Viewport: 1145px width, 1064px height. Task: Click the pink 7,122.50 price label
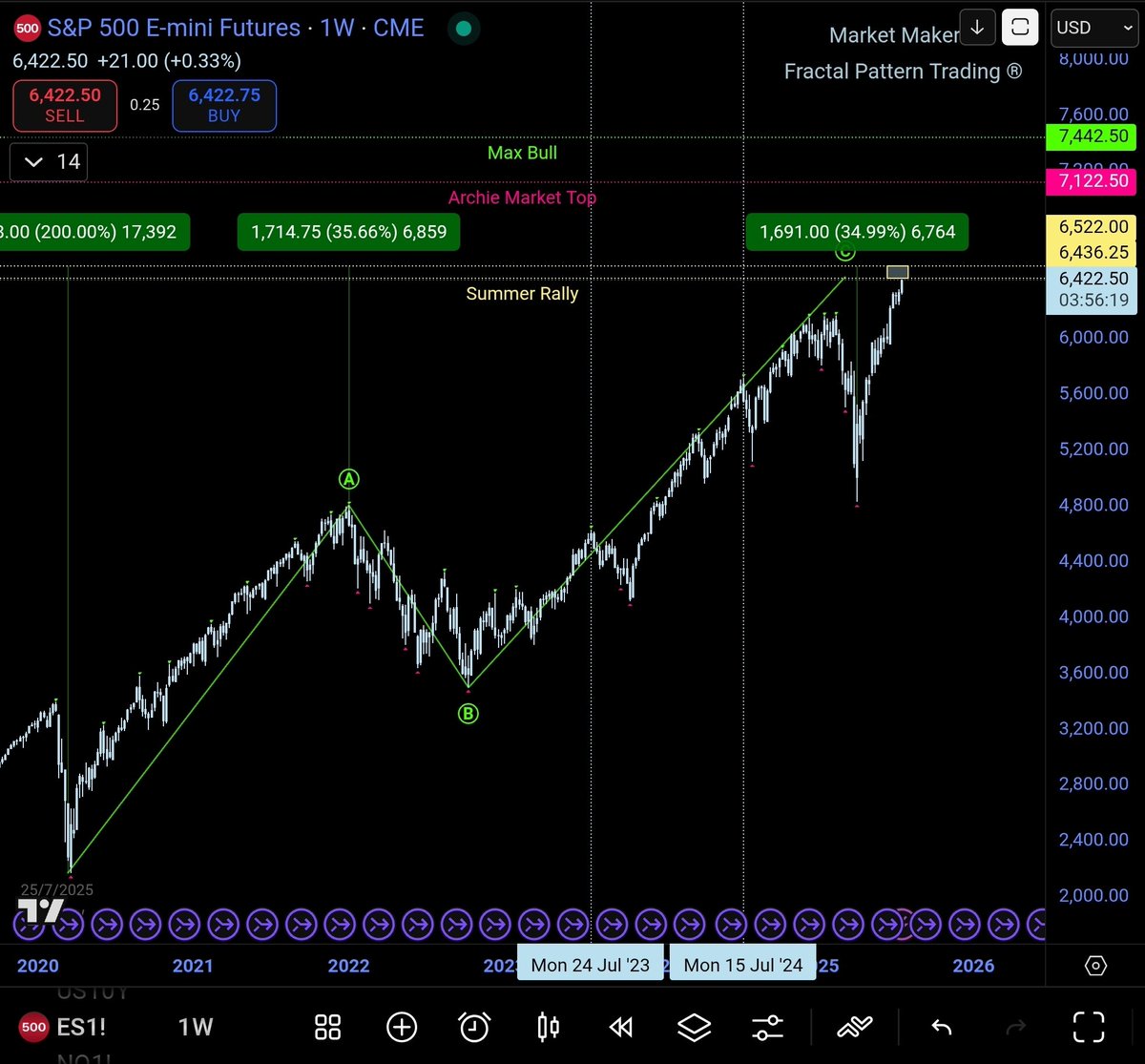click(x=1093, y=181)
